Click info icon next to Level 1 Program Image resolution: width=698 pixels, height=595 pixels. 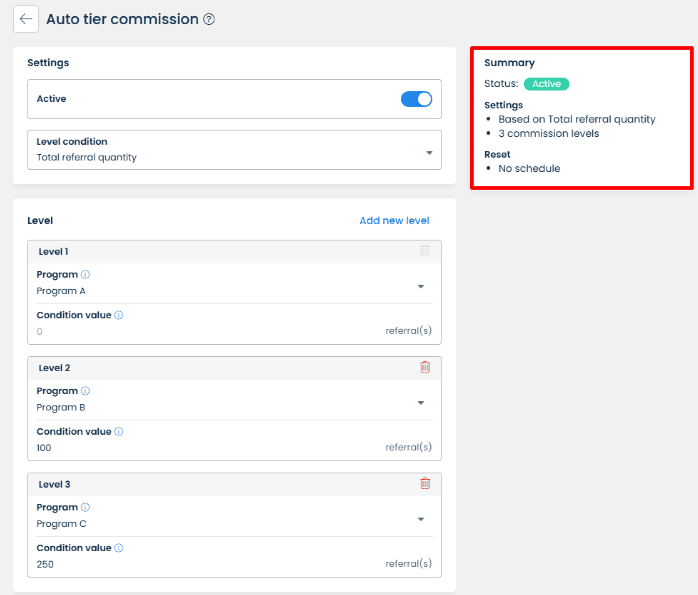[85, 275]
